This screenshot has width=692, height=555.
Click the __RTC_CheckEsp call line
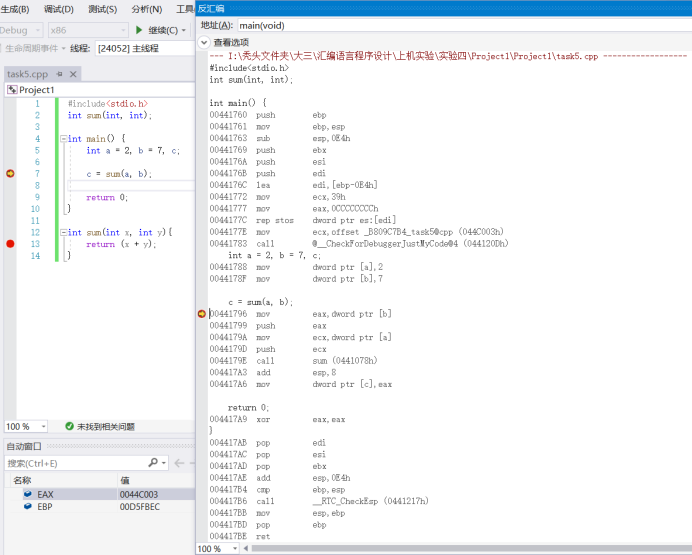(x=319, y=501)
